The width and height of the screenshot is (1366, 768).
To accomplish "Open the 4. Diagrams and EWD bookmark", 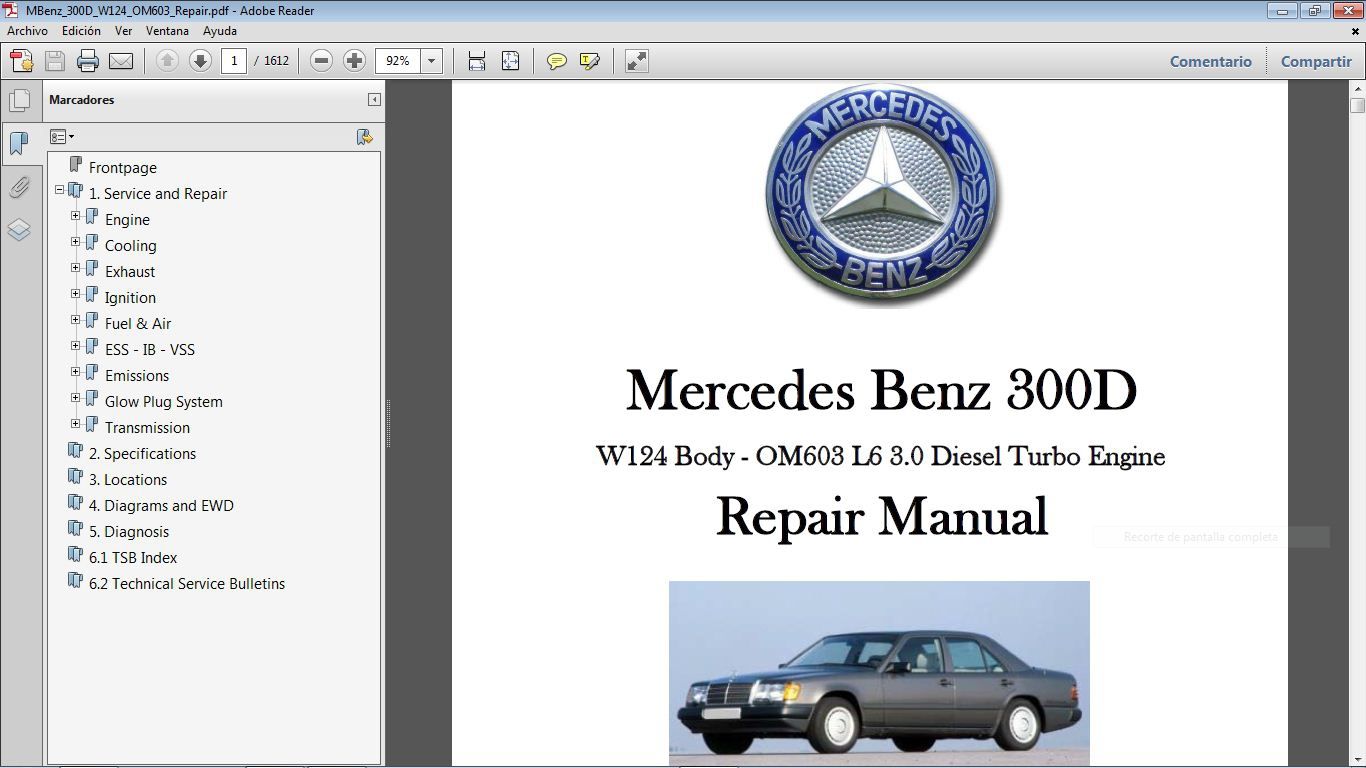I will [x=161, y=506].
